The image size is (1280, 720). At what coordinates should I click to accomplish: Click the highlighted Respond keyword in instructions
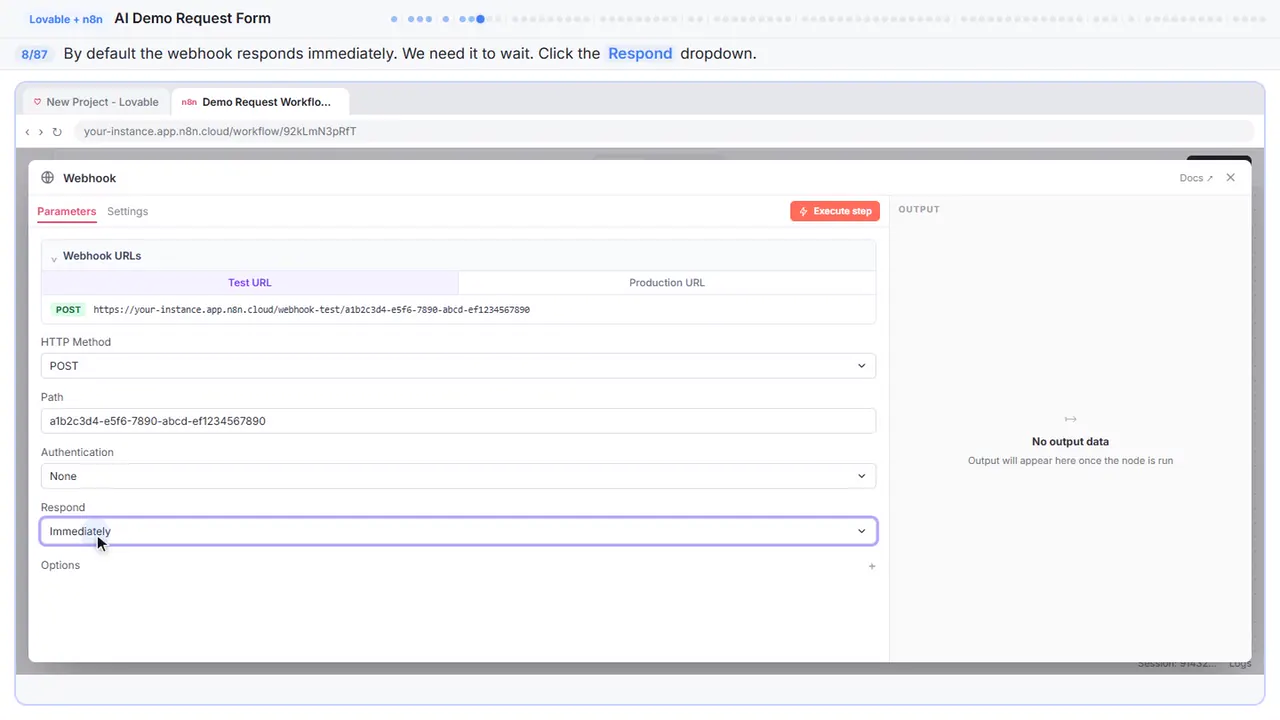[x=640, y=54]
